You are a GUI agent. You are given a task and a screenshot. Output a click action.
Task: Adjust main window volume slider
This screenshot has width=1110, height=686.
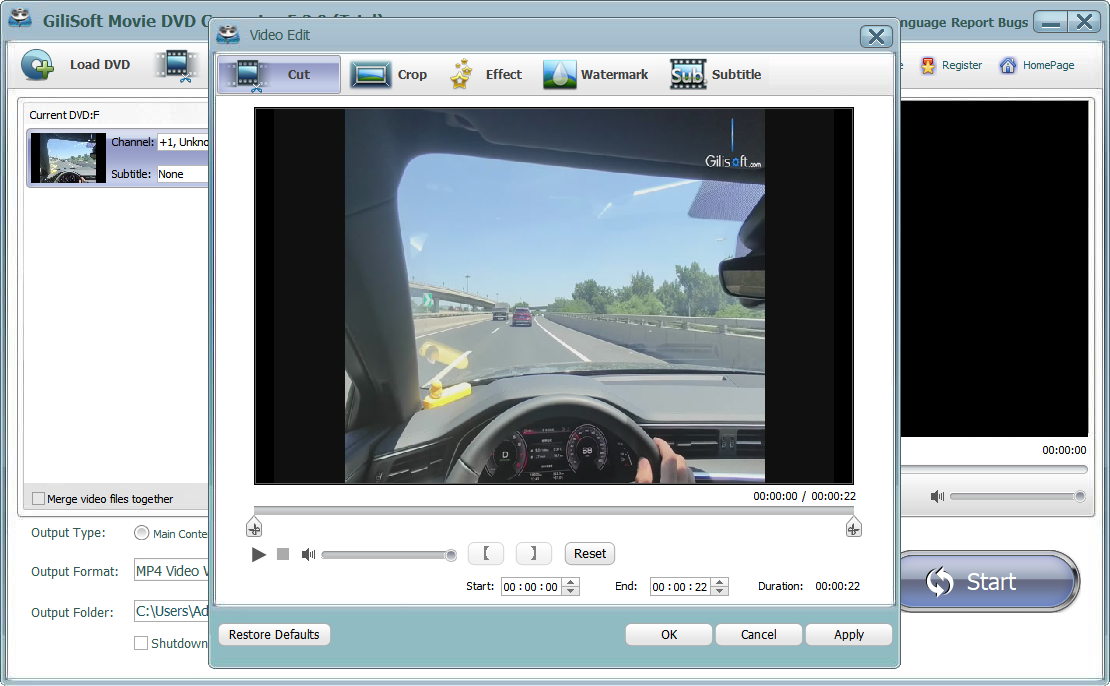tap(1018, 496)
